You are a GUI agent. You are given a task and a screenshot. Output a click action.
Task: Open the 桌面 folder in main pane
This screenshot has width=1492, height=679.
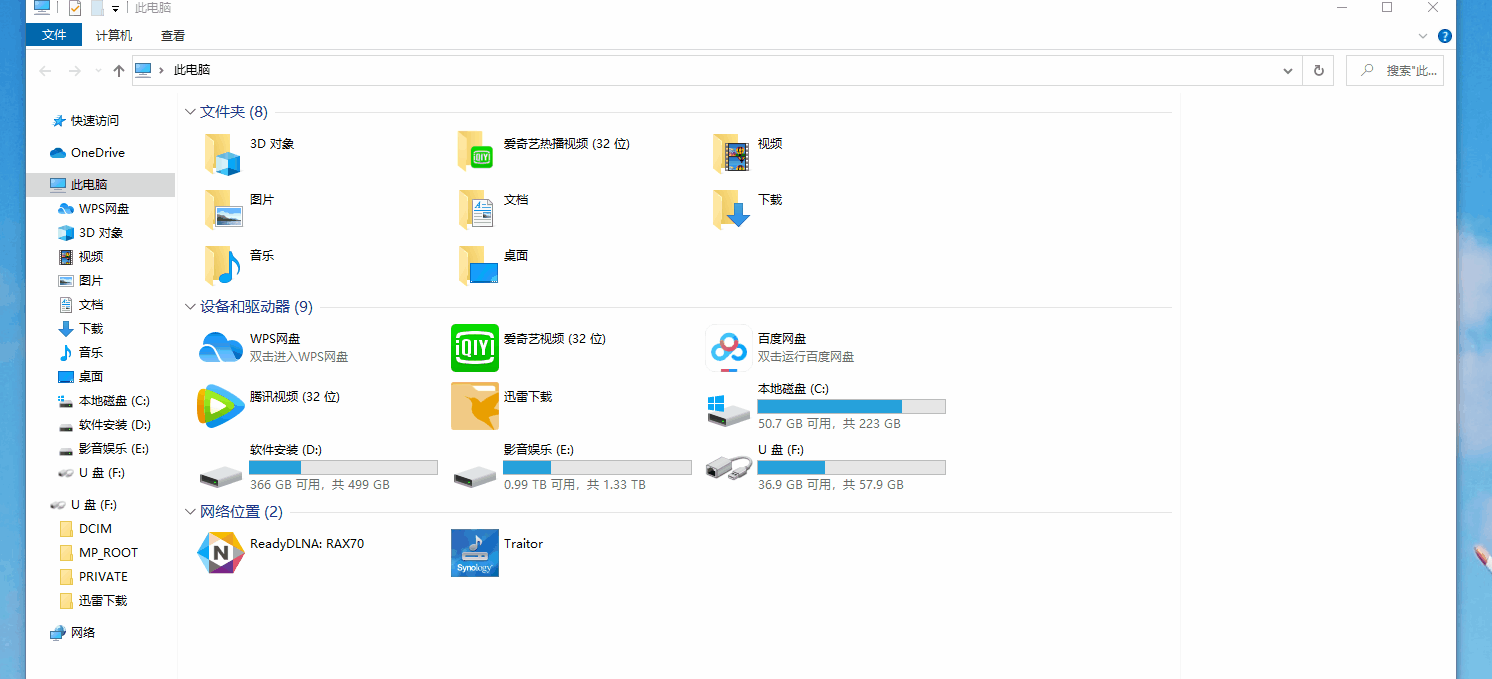pos(477,265)
